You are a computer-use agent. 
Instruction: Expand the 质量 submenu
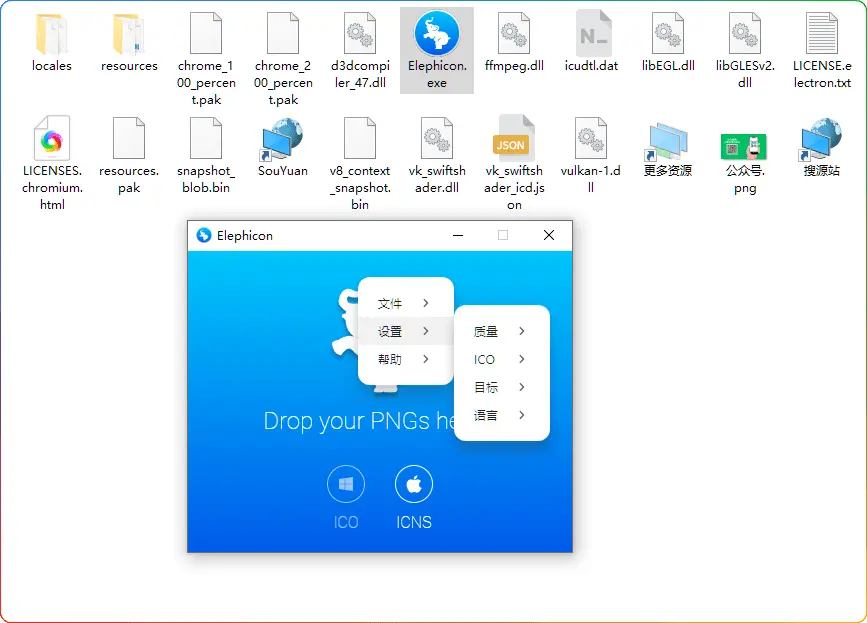click(x=500, y=331)
